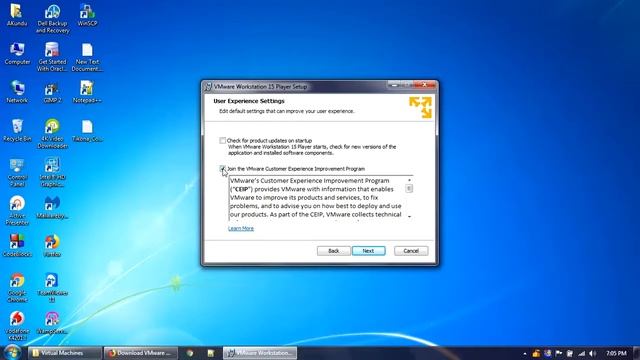Launch the Google Chrome desktop shortcut
640x360 pixels.
click(17, 288)
